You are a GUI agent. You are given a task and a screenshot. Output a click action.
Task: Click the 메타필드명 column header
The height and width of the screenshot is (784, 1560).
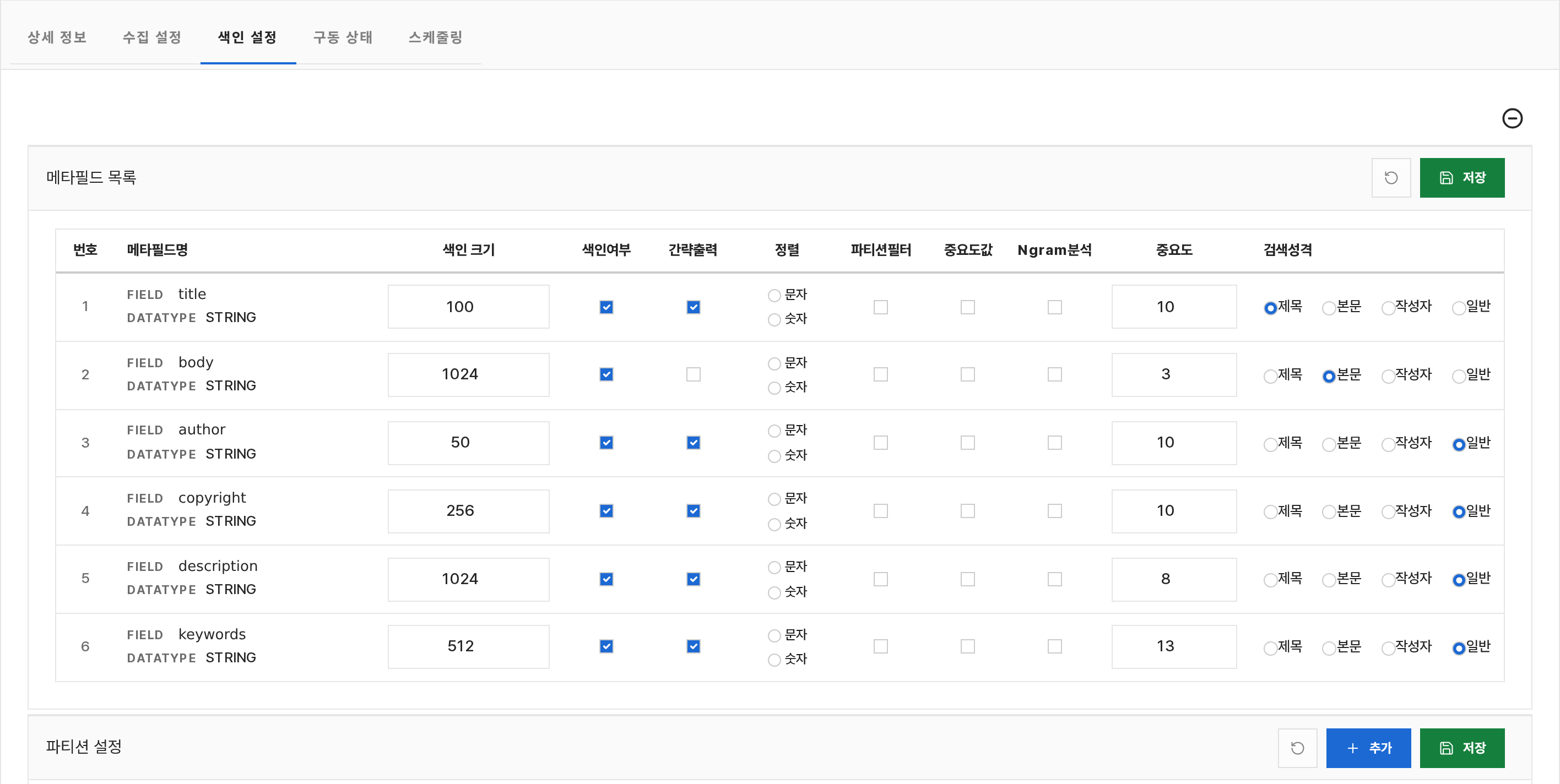pyautogui.click(x=158, y=250)
